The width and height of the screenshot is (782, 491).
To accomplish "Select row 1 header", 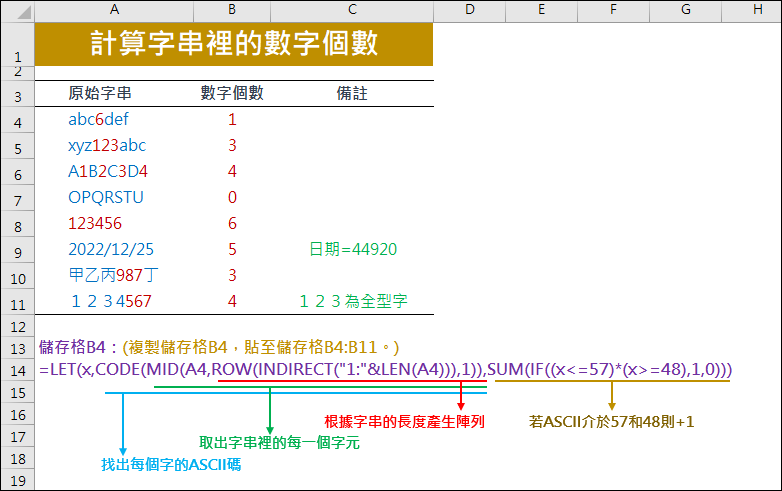I will tap(17, 44).
